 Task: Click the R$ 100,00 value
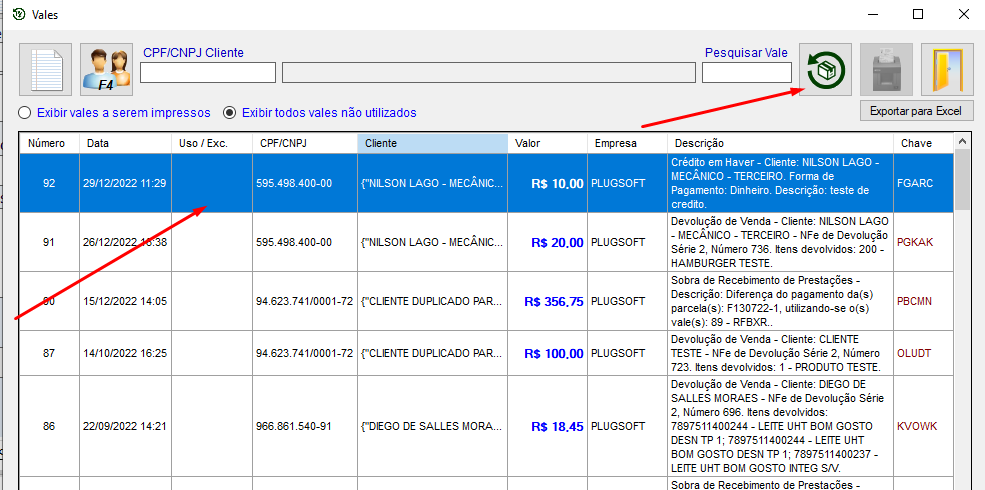(x=554, y=354)
